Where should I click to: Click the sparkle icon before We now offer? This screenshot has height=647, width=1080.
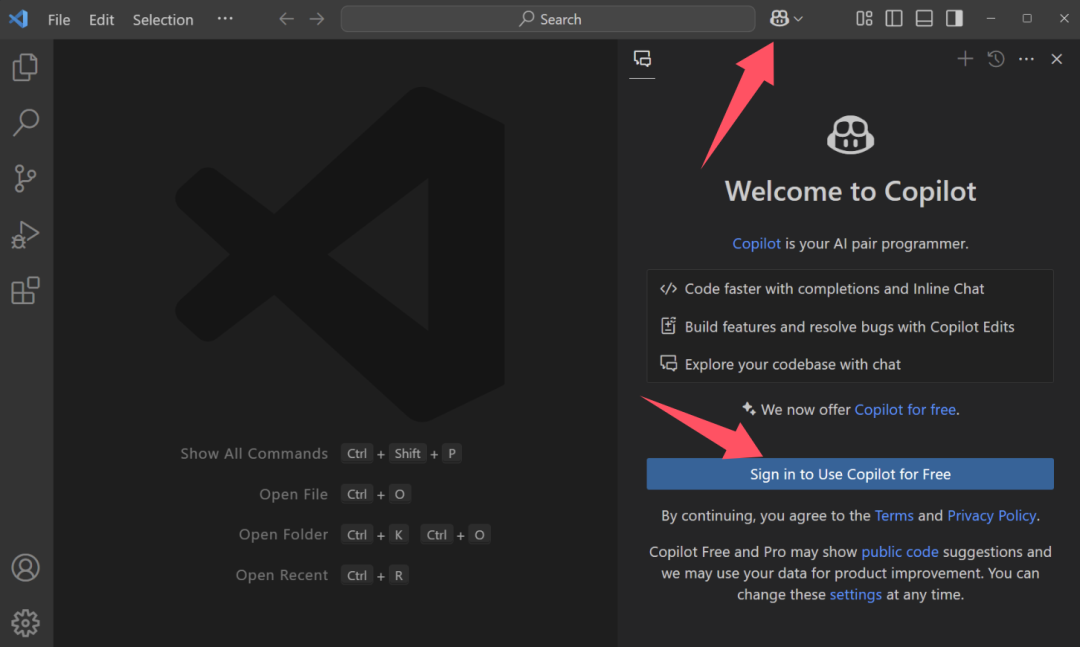point(749,409)
